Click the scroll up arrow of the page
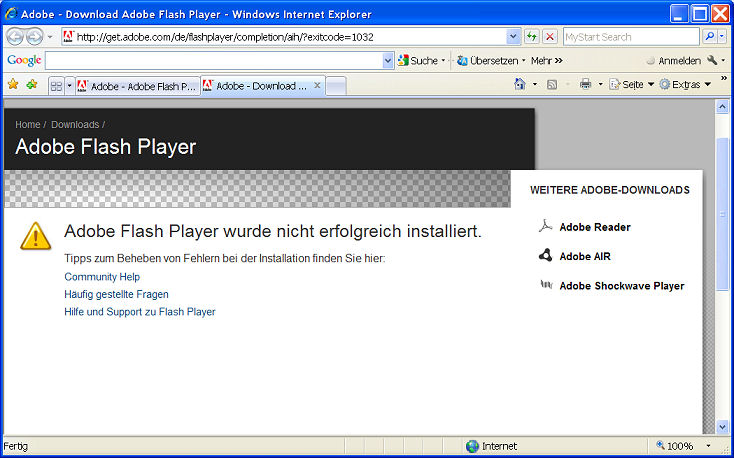Viewport: 734px width, 458px height. point(722,107)
